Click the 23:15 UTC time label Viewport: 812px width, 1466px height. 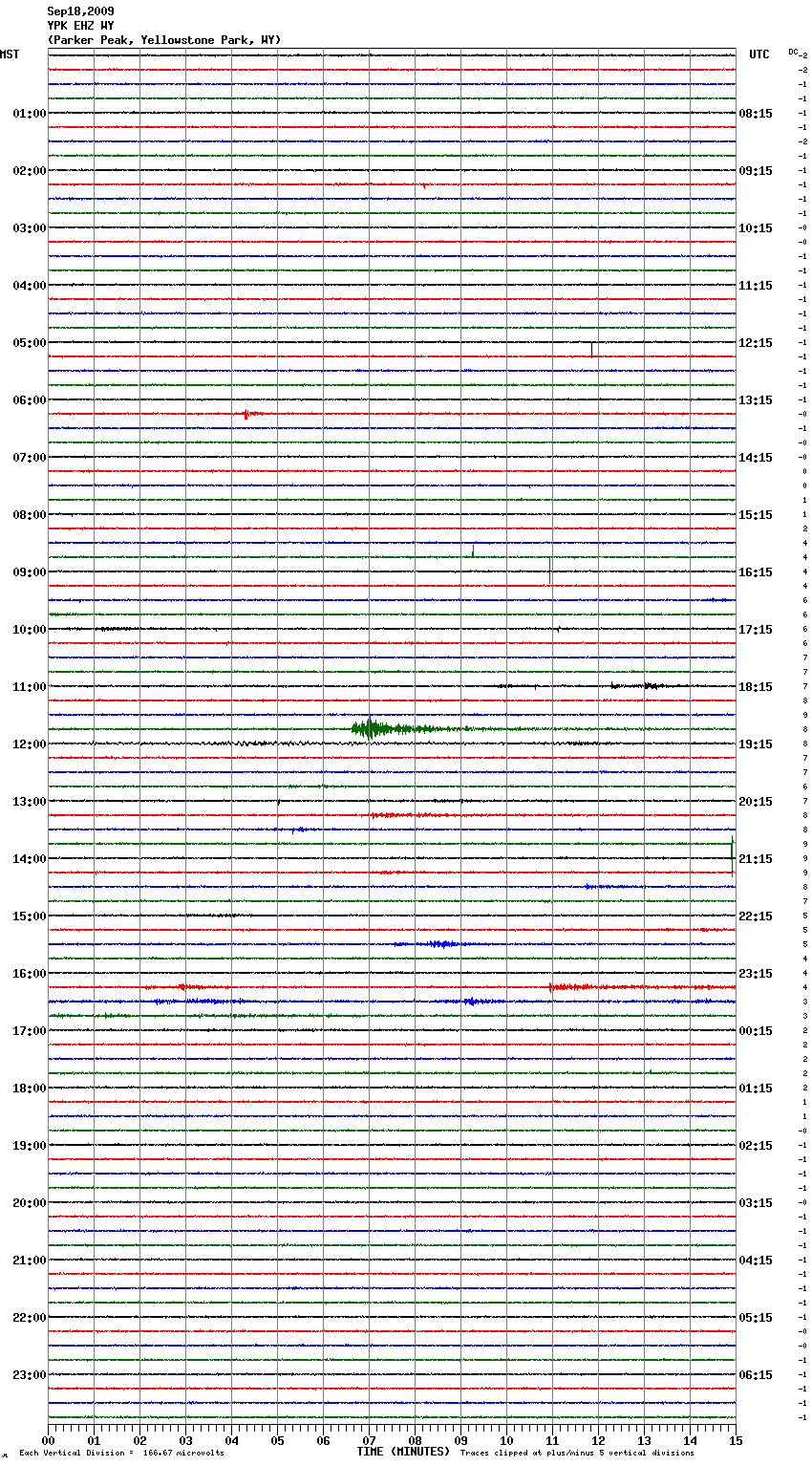click(756, 974)
